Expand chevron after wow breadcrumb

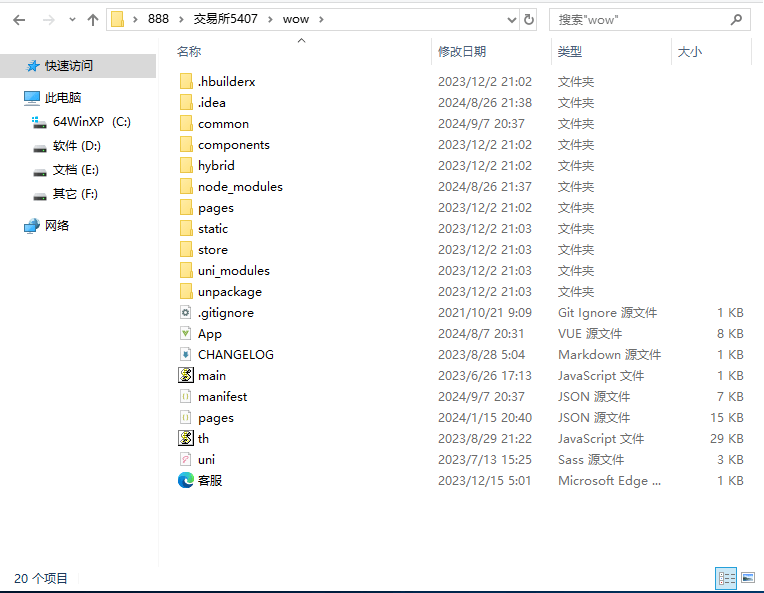pyautogui.click(x=321, y=19)
